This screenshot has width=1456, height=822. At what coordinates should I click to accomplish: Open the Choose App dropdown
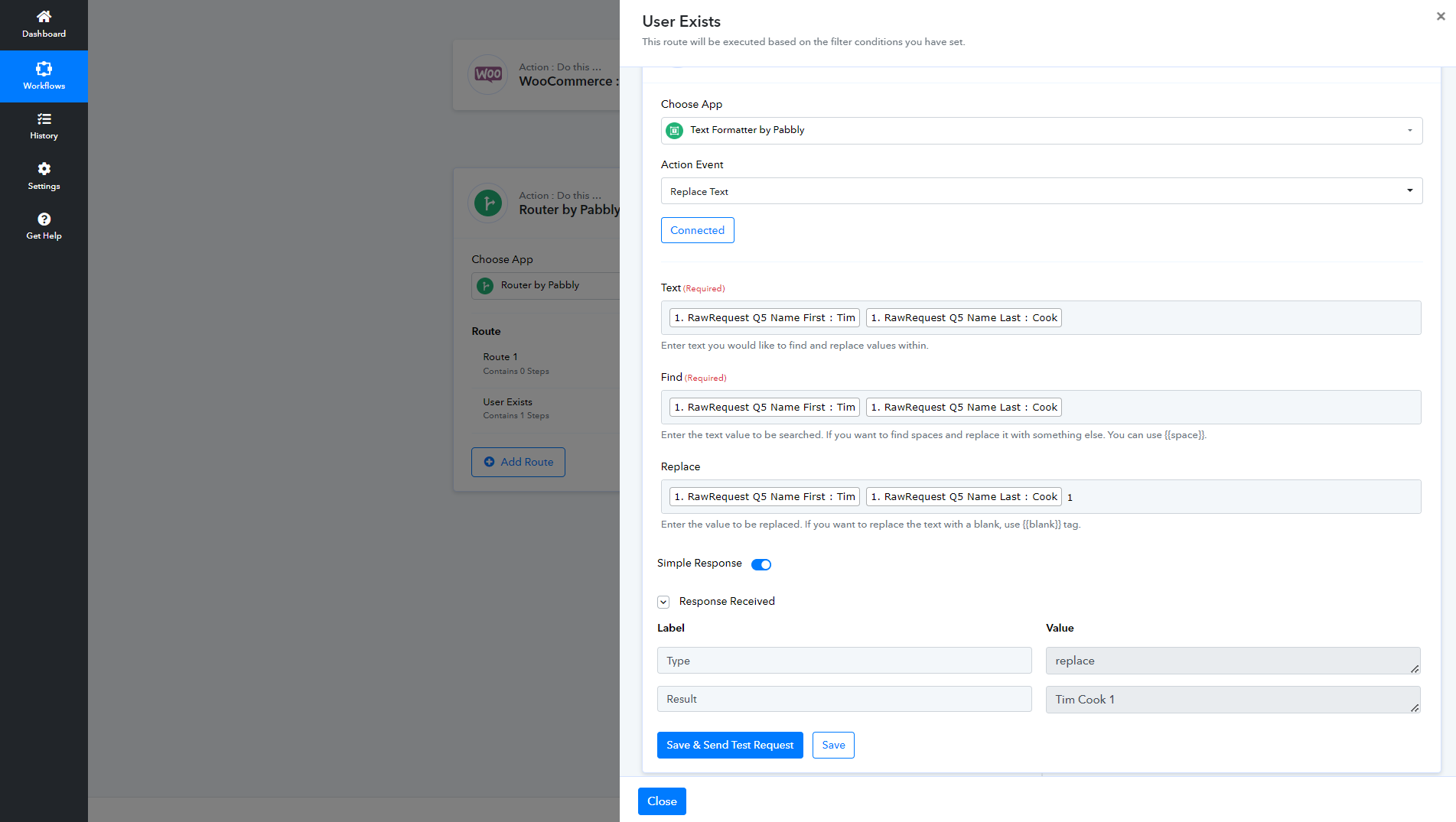[1041, 131]
